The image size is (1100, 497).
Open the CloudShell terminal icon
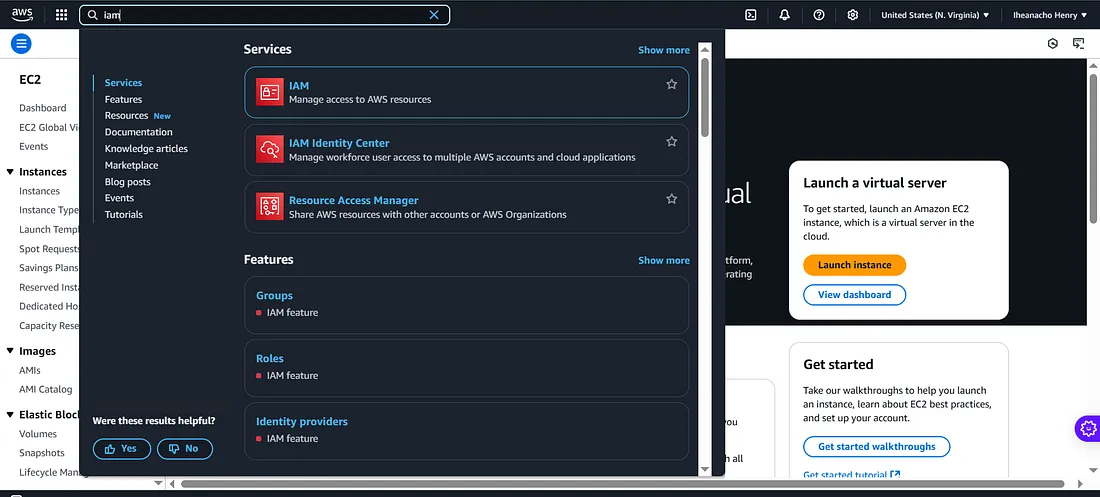pos(751,15)
